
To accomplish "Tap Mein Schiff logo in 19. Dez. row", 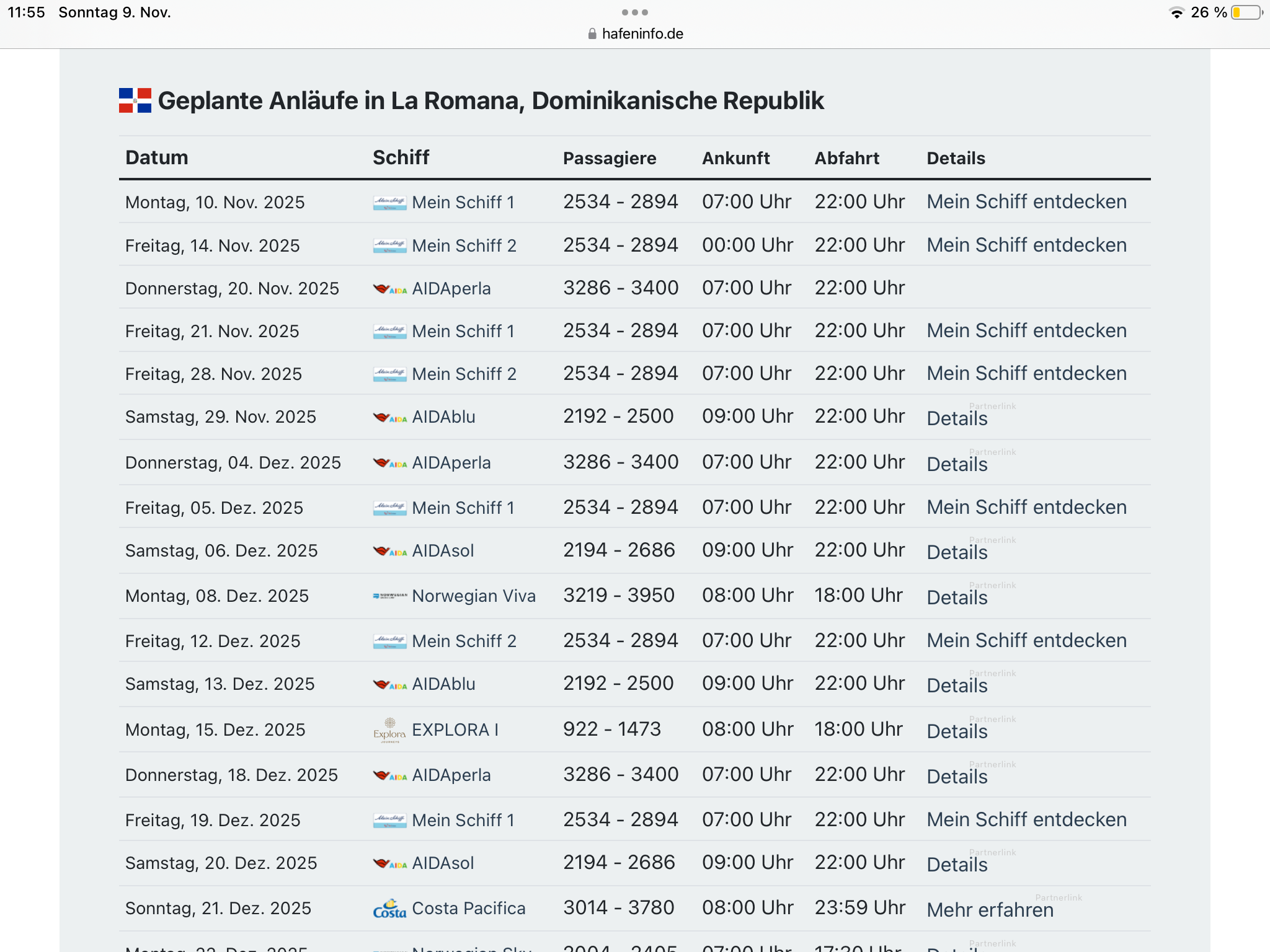I will [x=390, y=821].
